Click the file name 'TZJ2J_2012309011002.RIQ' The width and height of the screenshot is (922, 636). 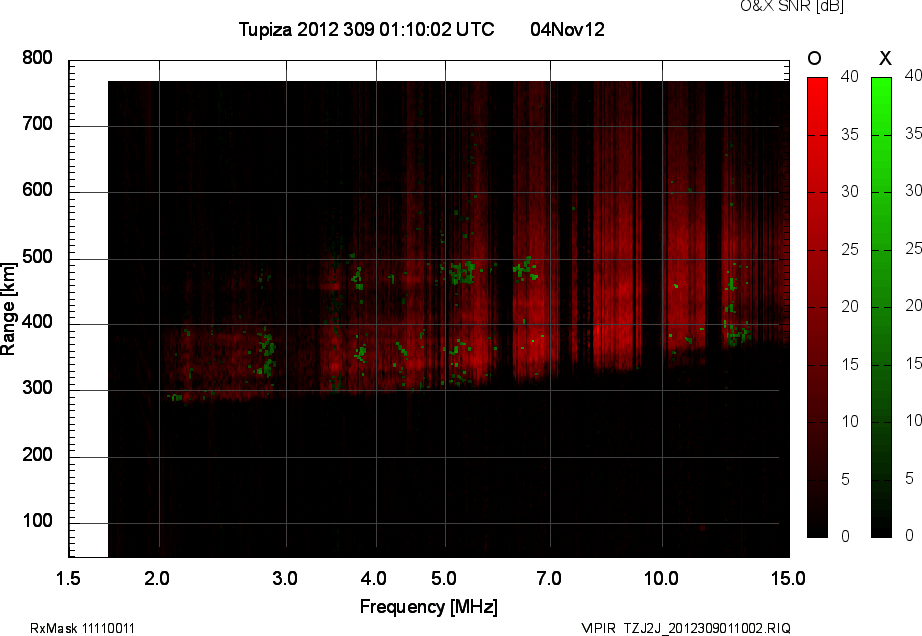point(707,628)
